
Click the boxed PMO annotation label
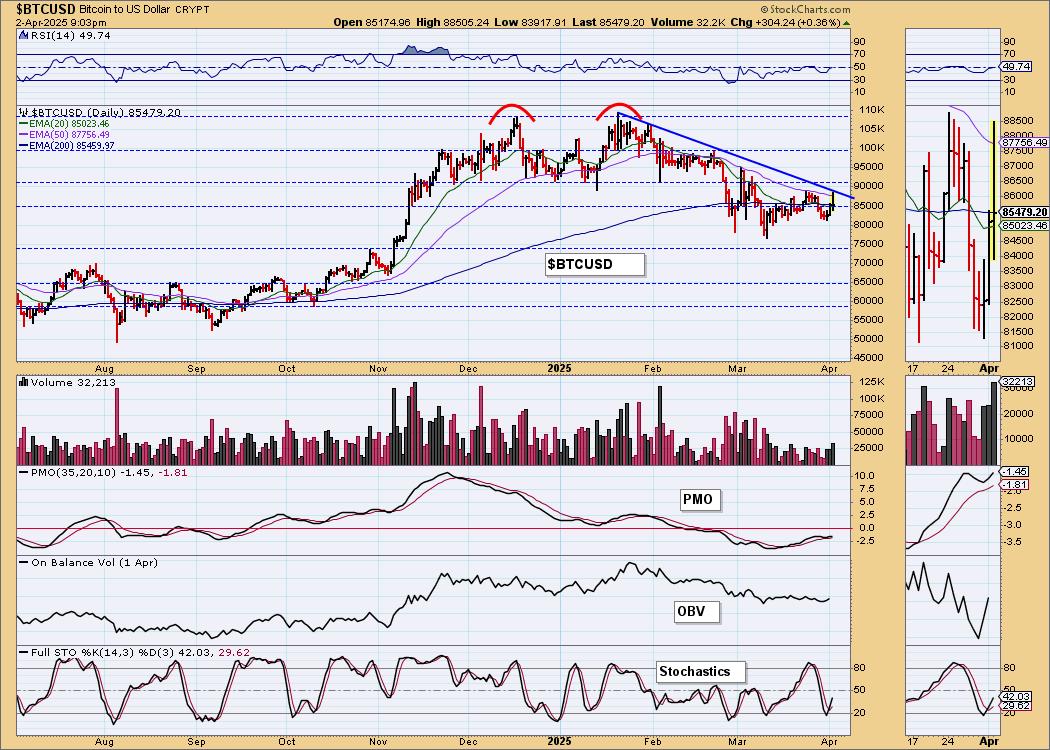click(700, 500)
